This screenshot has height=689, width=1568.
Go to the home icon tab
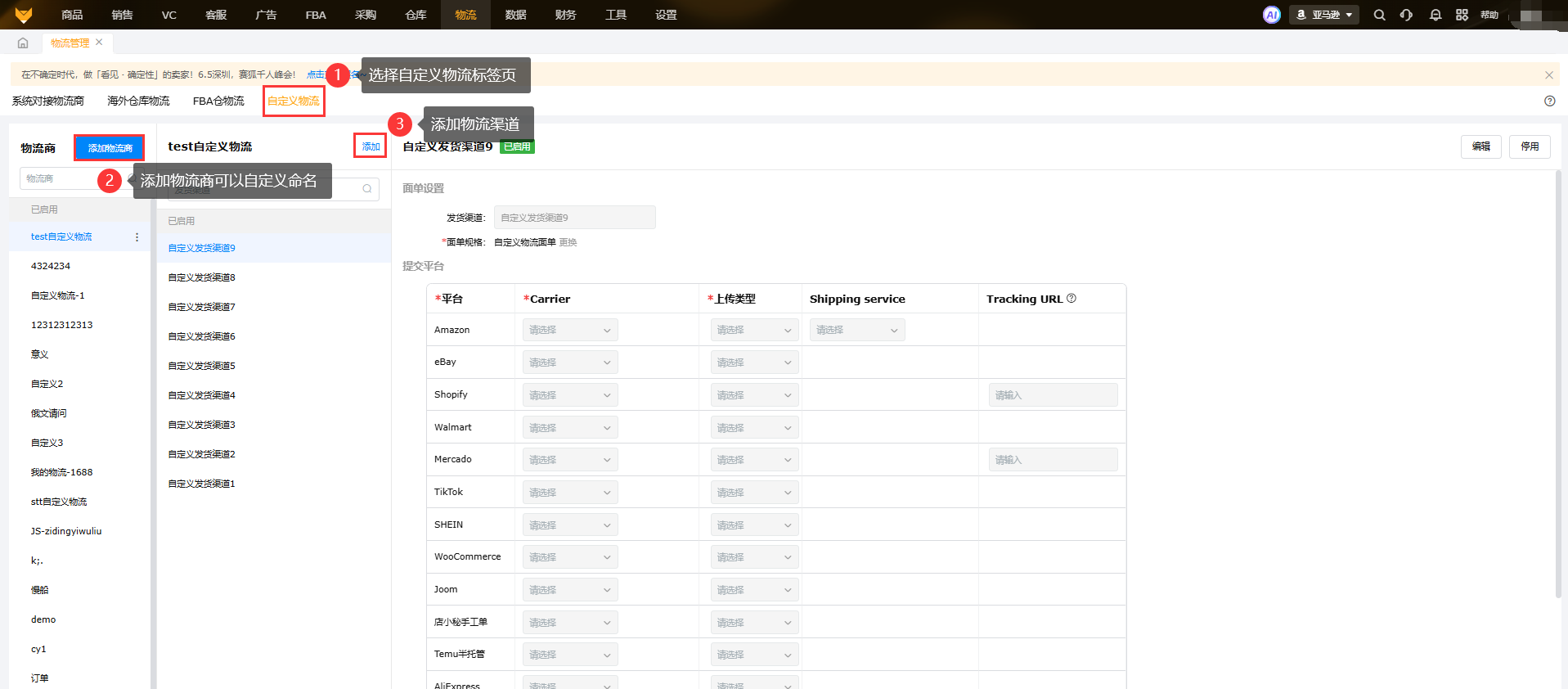pos(23,43)
